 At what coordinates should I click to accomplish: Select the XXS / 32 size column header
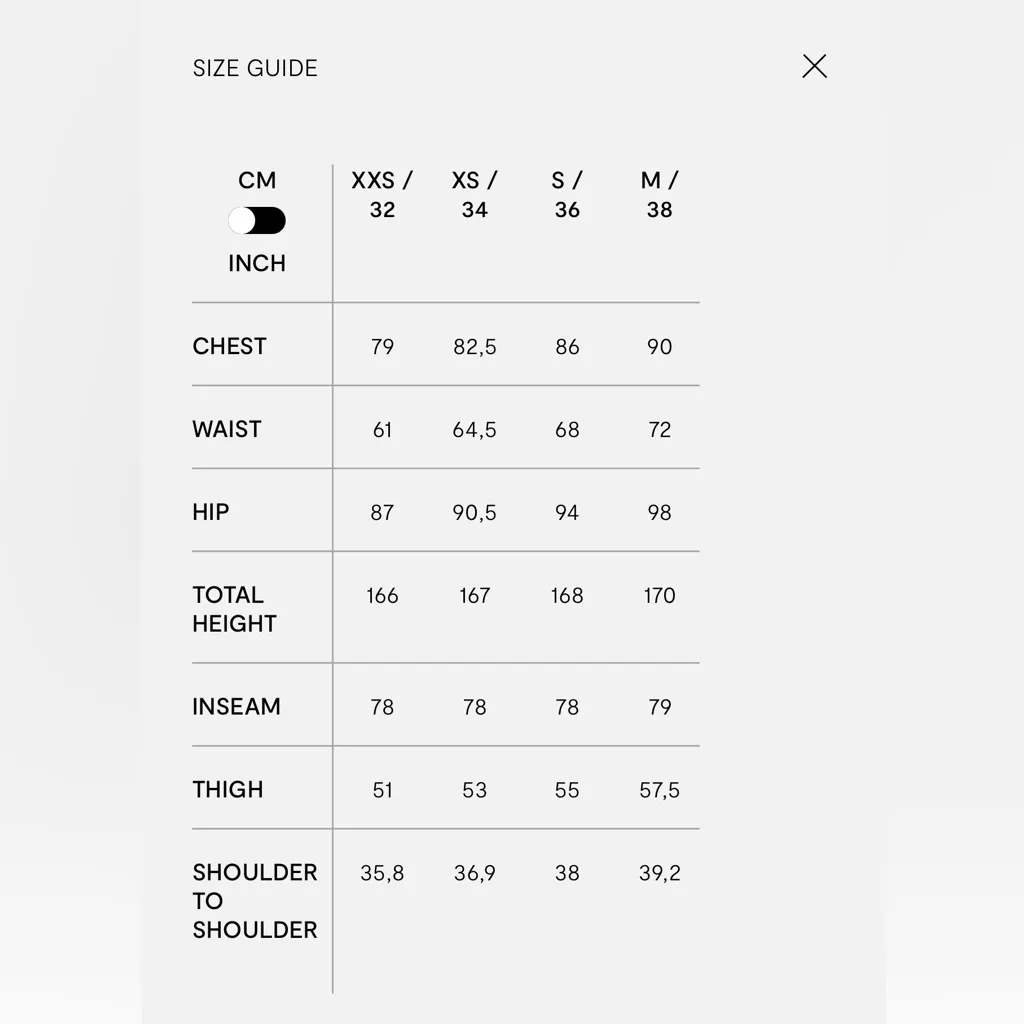[x=382, y=195]
